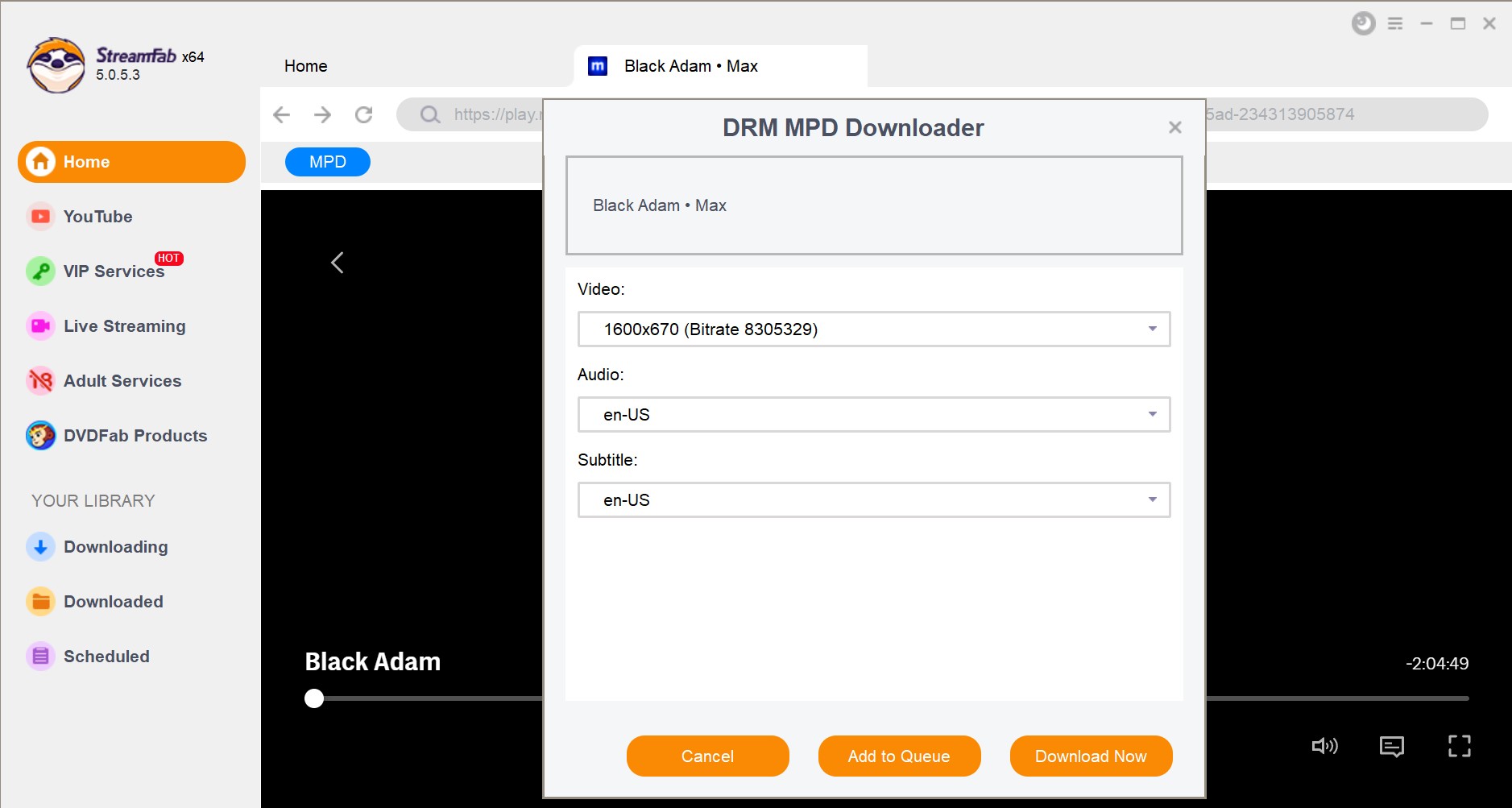1512x808 pixels.
Task: Click the HOT badge on VIP Services
Action: 168,259
